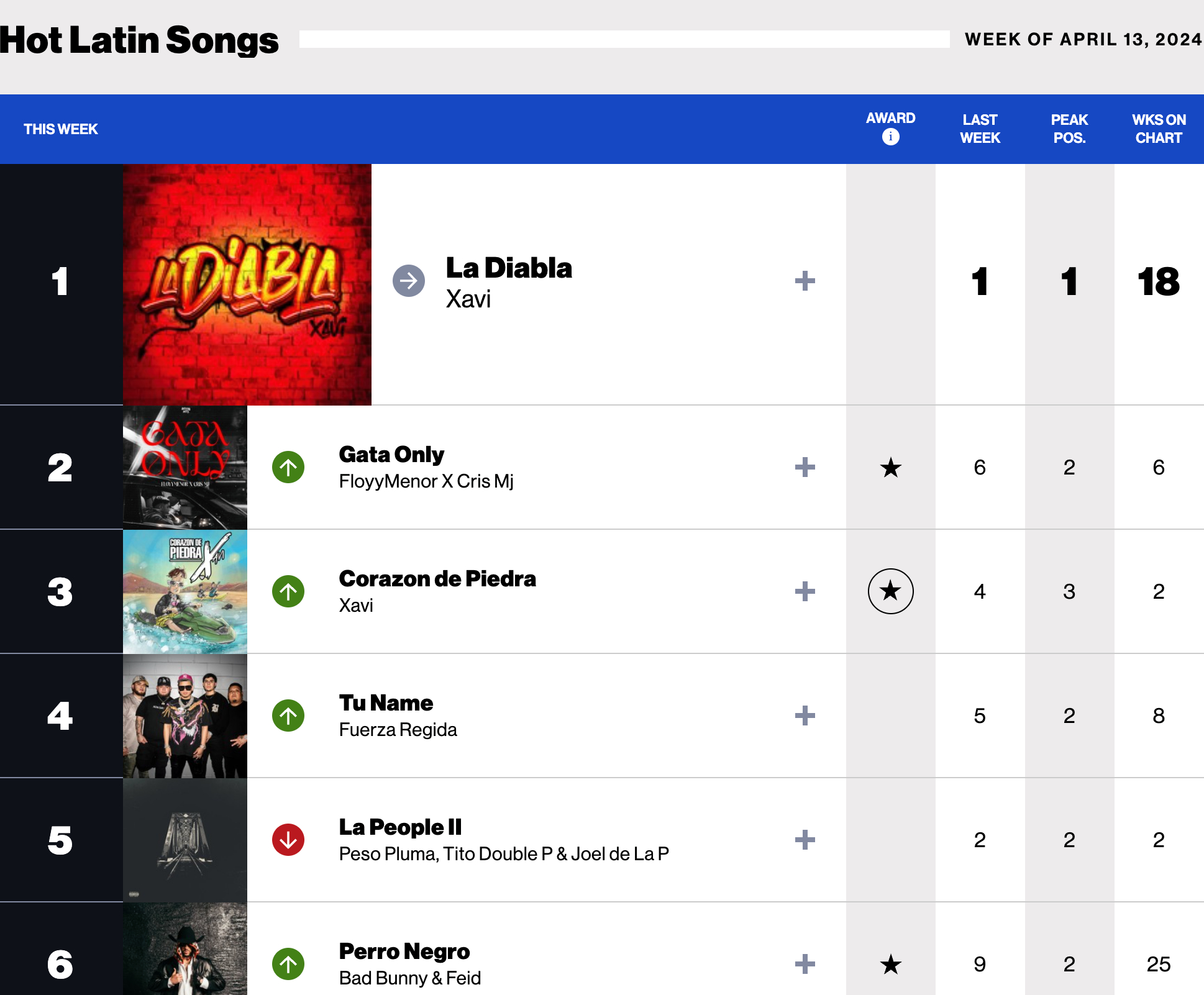The height and width of the screenshot is (995, 1204).
Task: Expand Perro Negro details via the plus icon
Action: click(805, 965)
